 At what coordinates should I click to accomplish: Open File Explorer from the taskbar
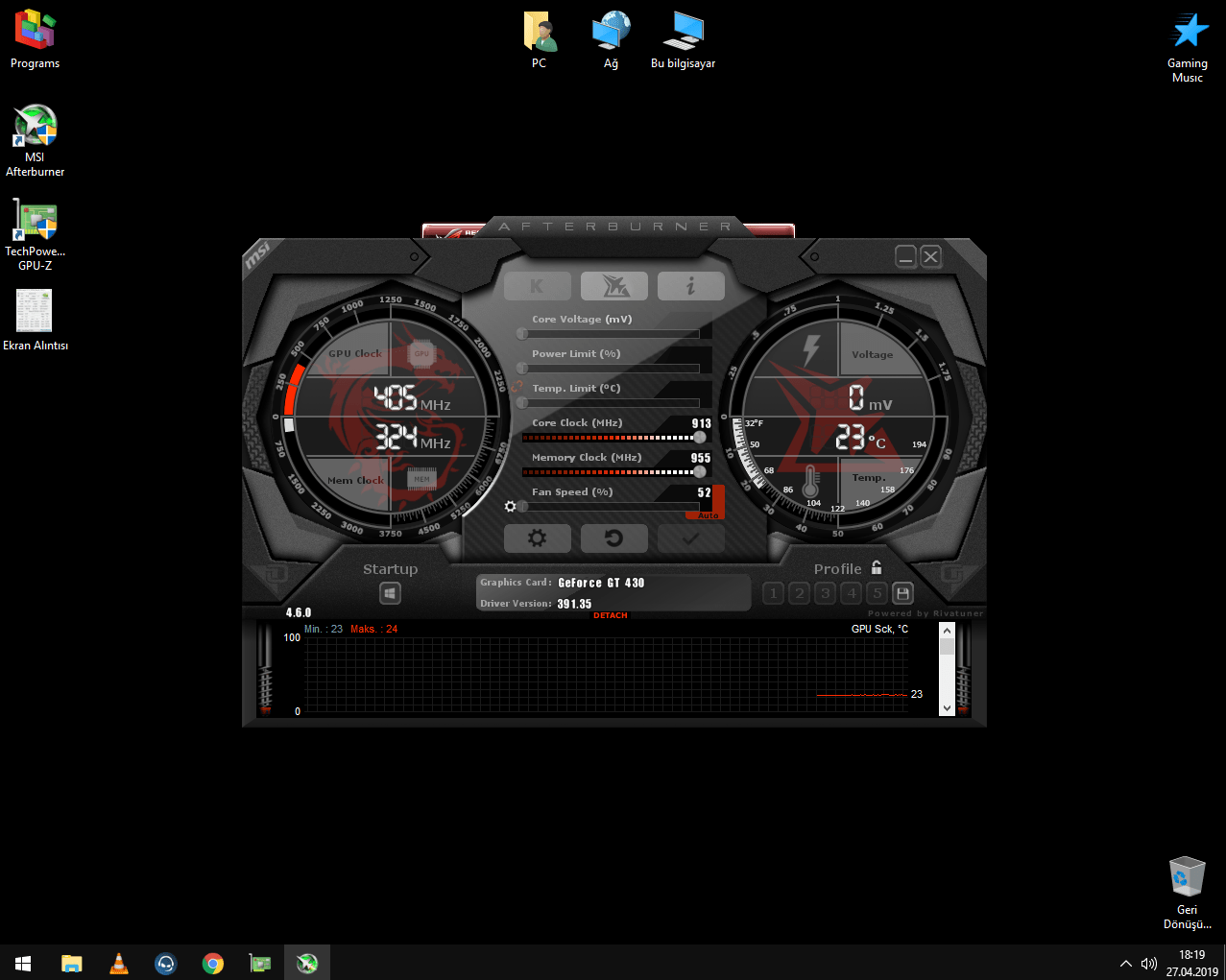pyautogui.click(x=71, y=963)
